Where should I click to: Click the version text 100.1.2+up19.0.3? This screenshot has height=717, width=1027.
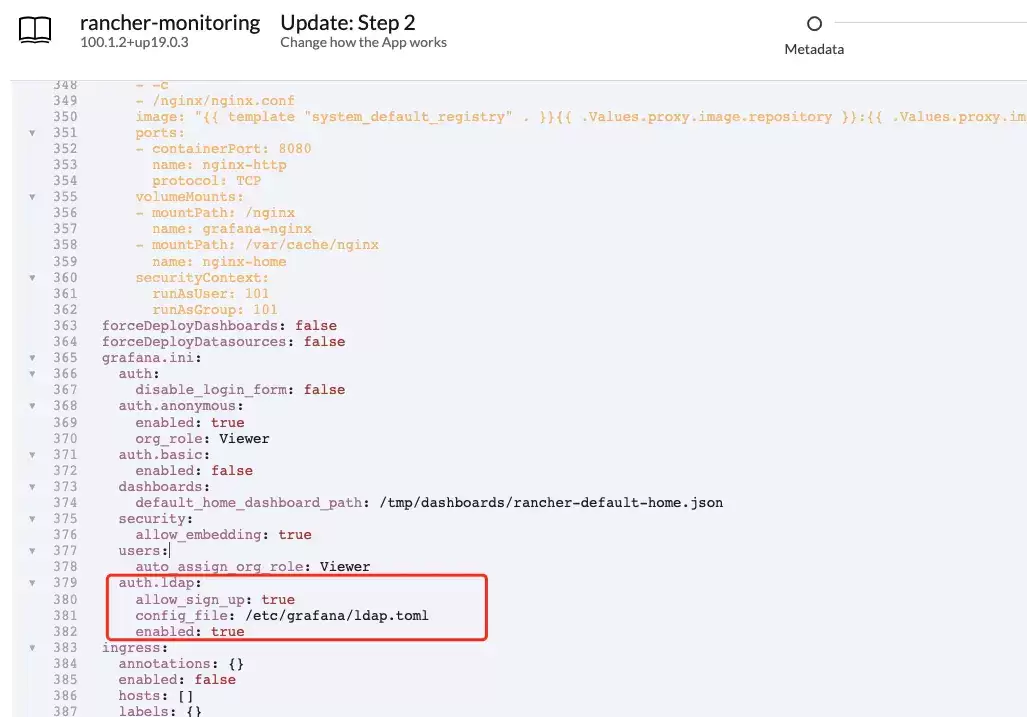tap(134, 43)
